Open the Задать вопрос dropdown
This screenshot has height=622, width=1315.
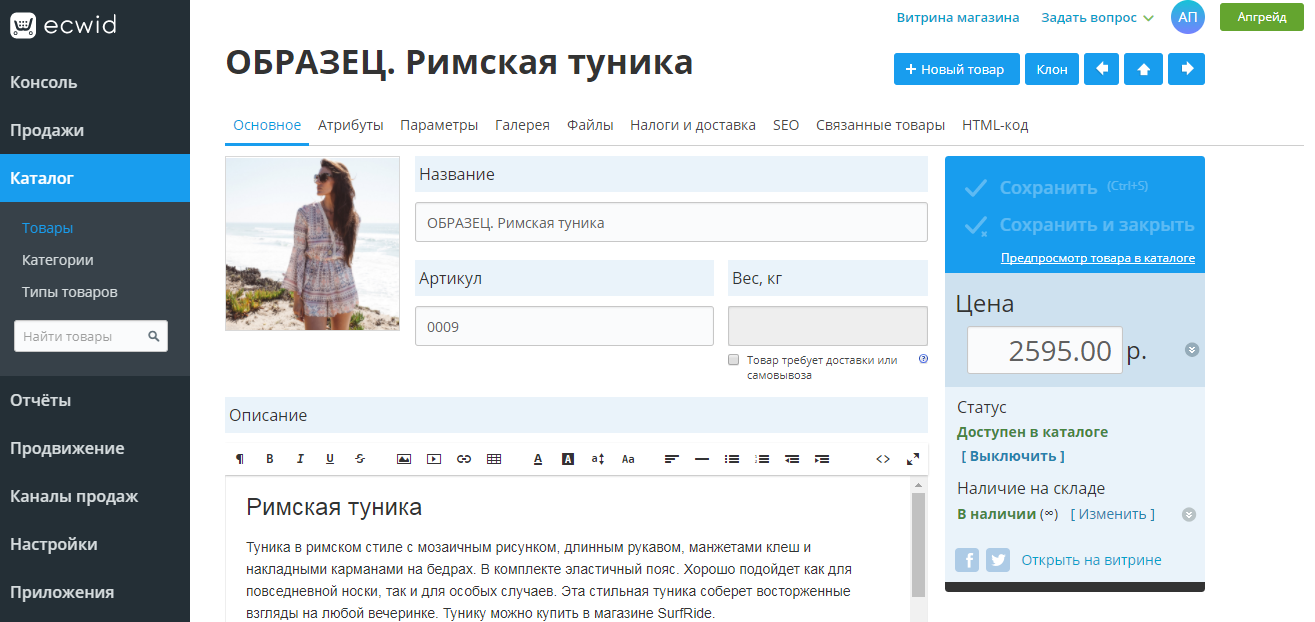(x=1092, y=17)
